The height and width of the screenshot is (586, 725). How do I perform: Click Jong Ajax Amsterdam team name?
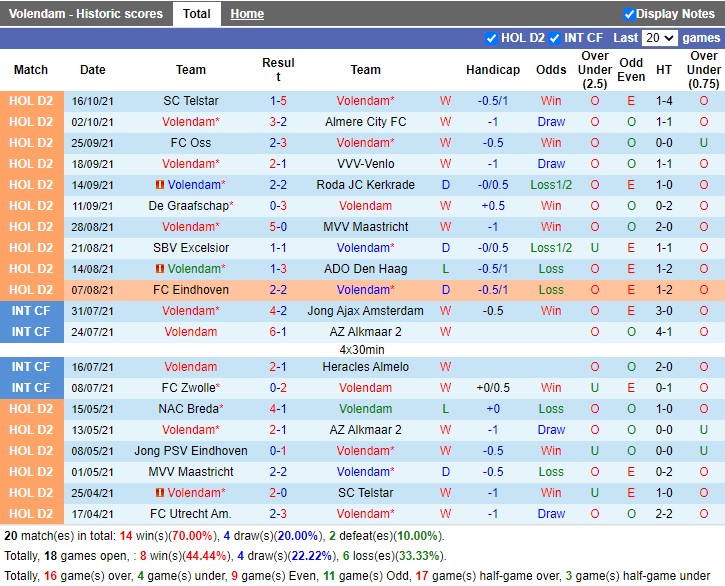pyautogui.click(x=365, y=311)
